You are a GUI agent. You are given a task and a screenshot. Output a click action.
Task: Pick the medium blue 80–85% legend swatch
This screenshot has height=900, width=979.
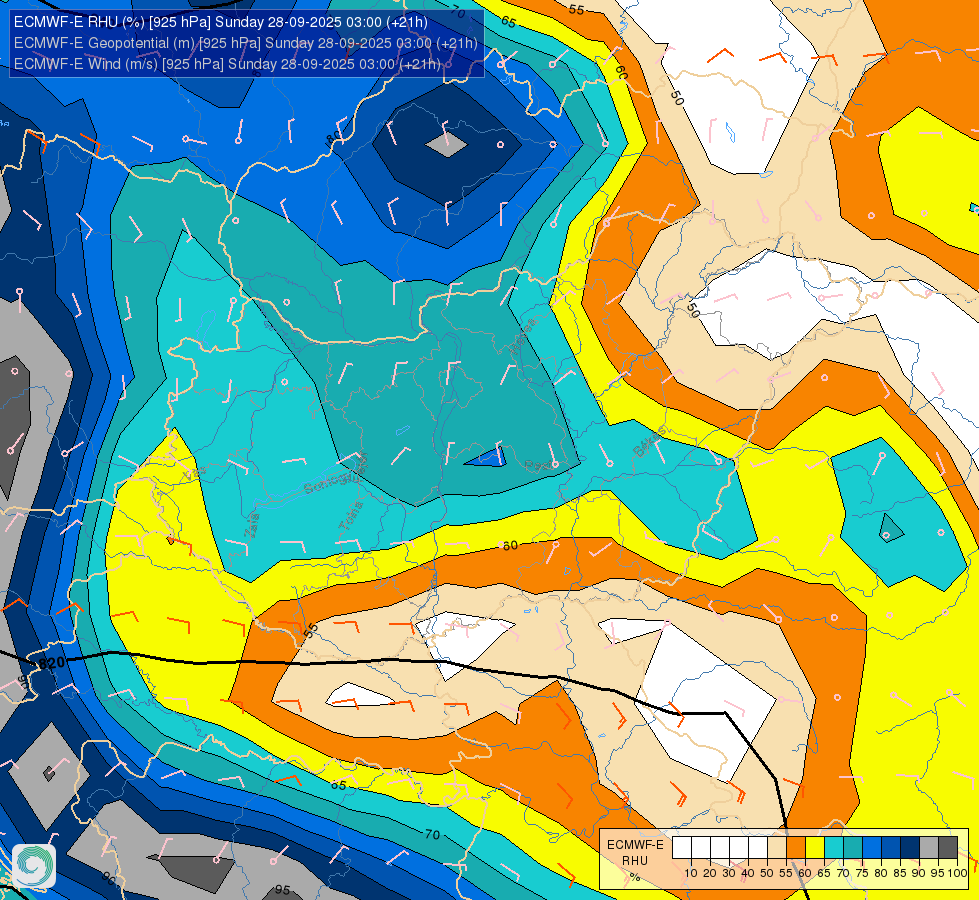891,848
